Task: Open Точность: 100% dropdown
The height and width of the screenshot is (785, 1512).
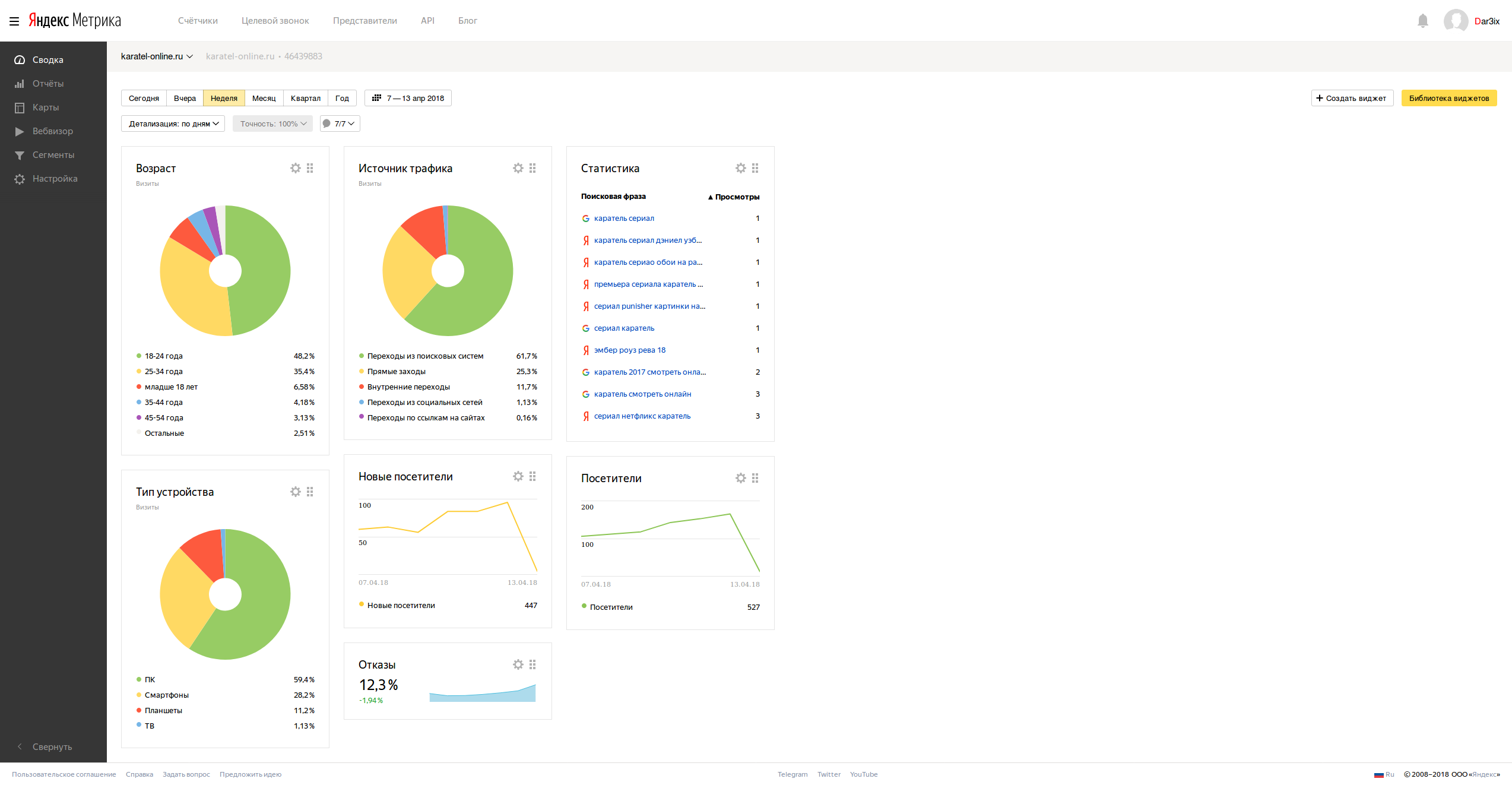Action: pos(272,124)
